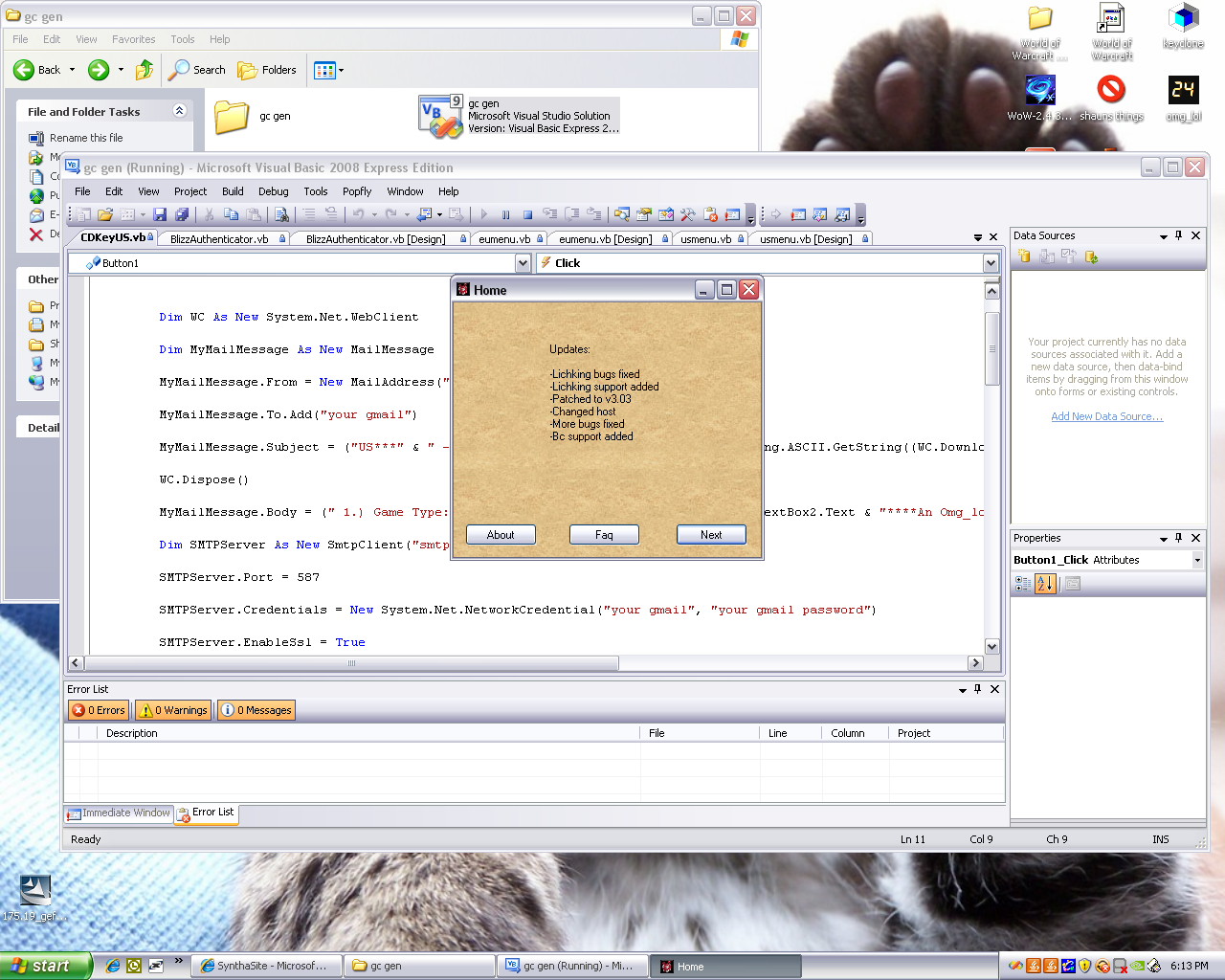Screen dimensions: 1225x980
Task: Open the Popfly menu
Action: [357, 191]
